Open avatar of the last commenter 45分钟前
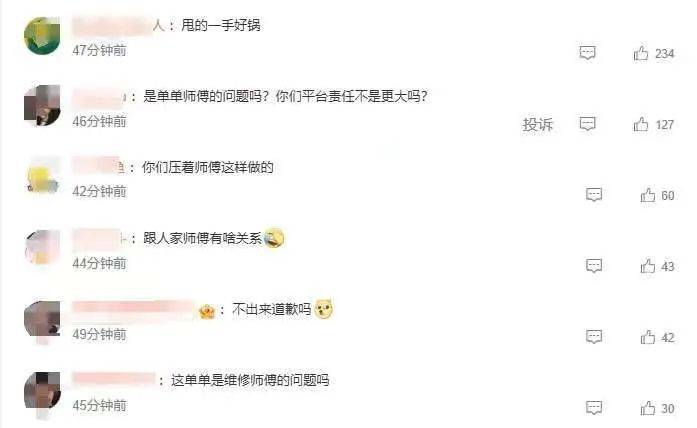This screenshot has height=428, width=697. [42, 391]
